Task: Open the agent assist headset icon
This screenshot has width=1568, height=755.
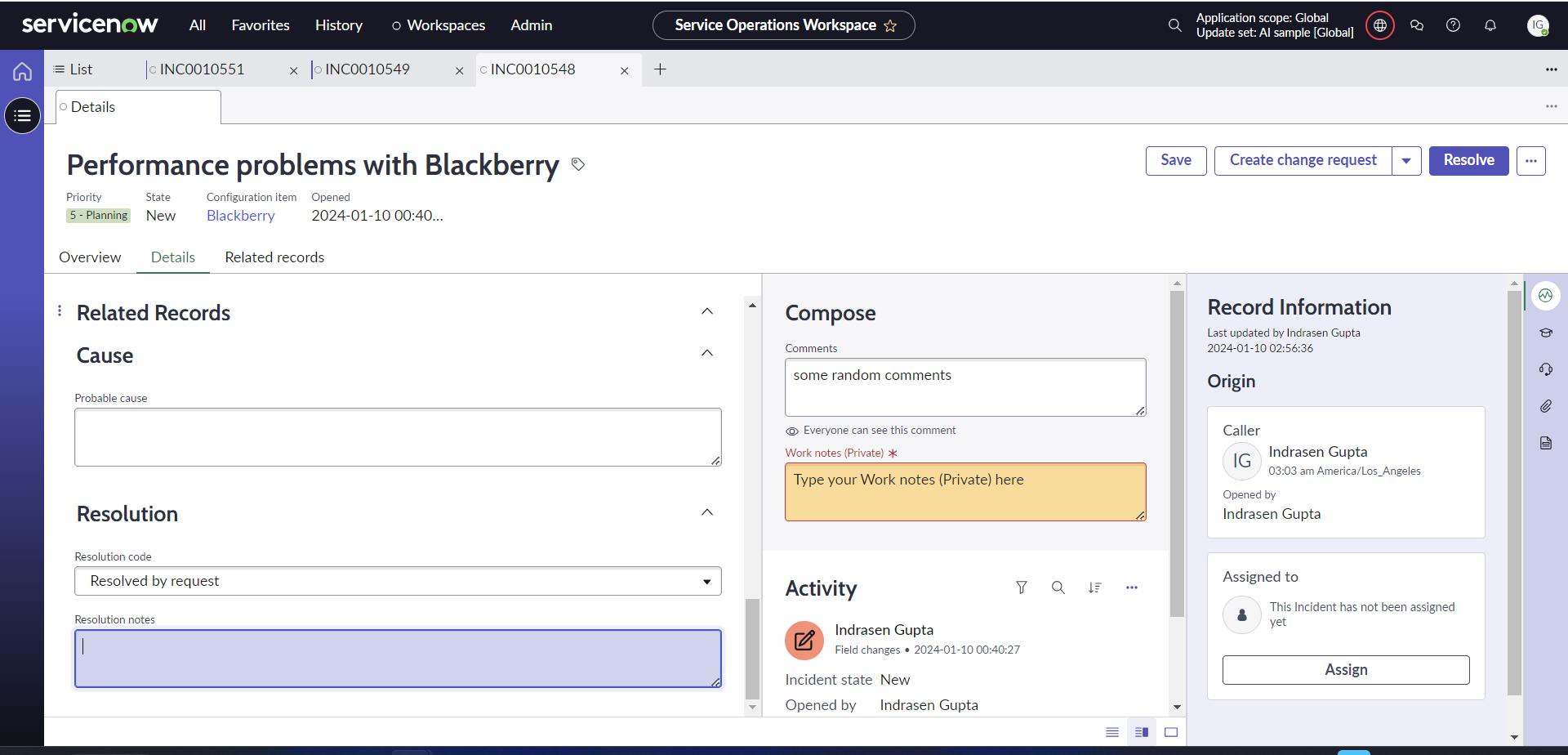Action: 1545,369
